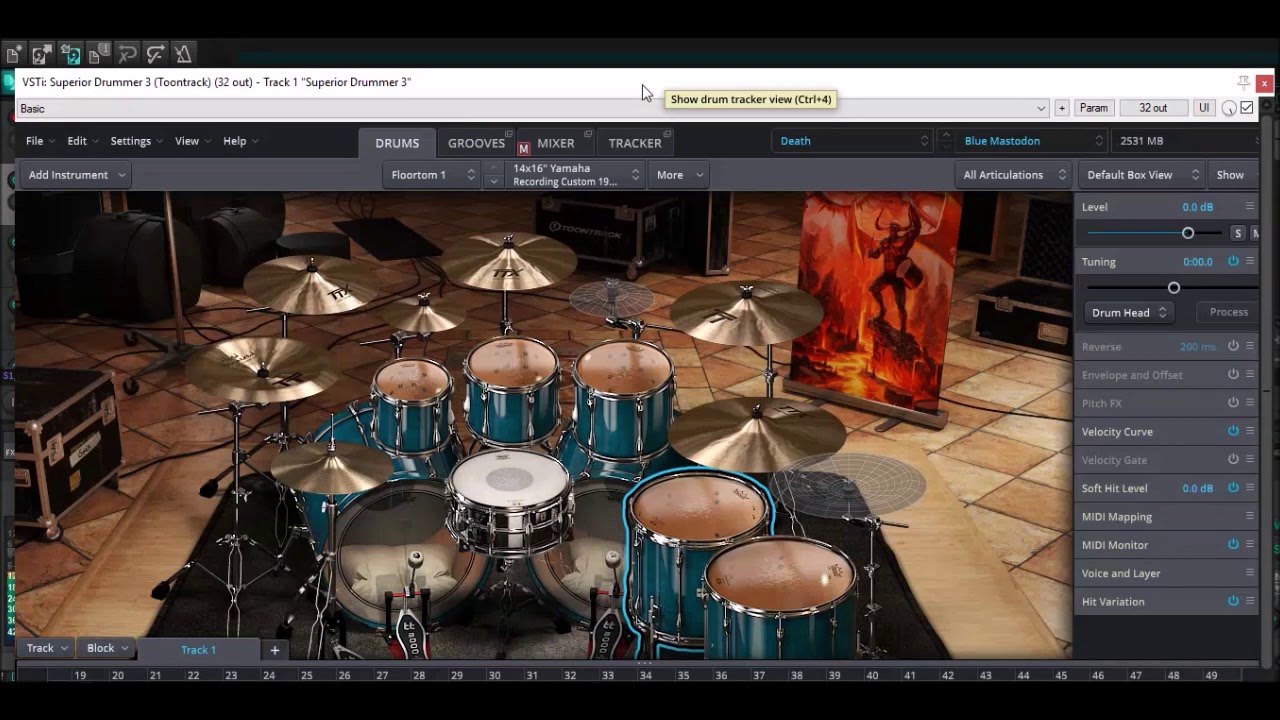
Task: Enable the Velocity Gate power button
Action: [x=1233, y=459]
